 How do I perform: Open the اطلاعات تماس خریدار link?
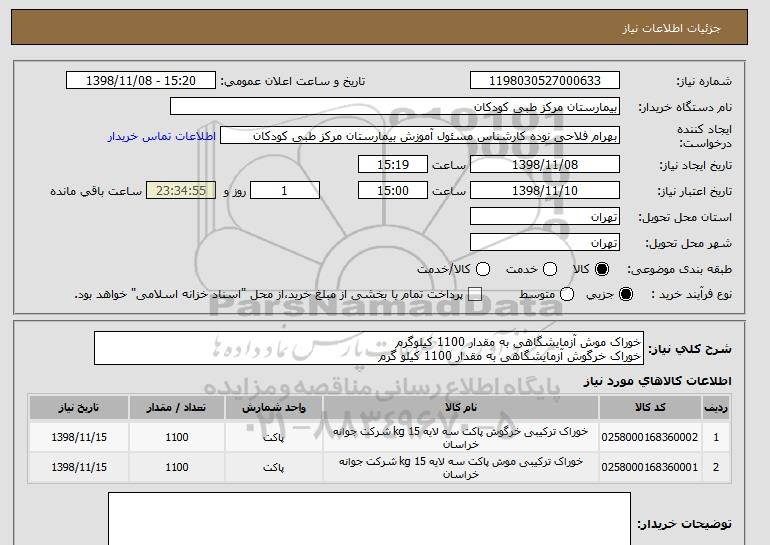pos(162,136)
